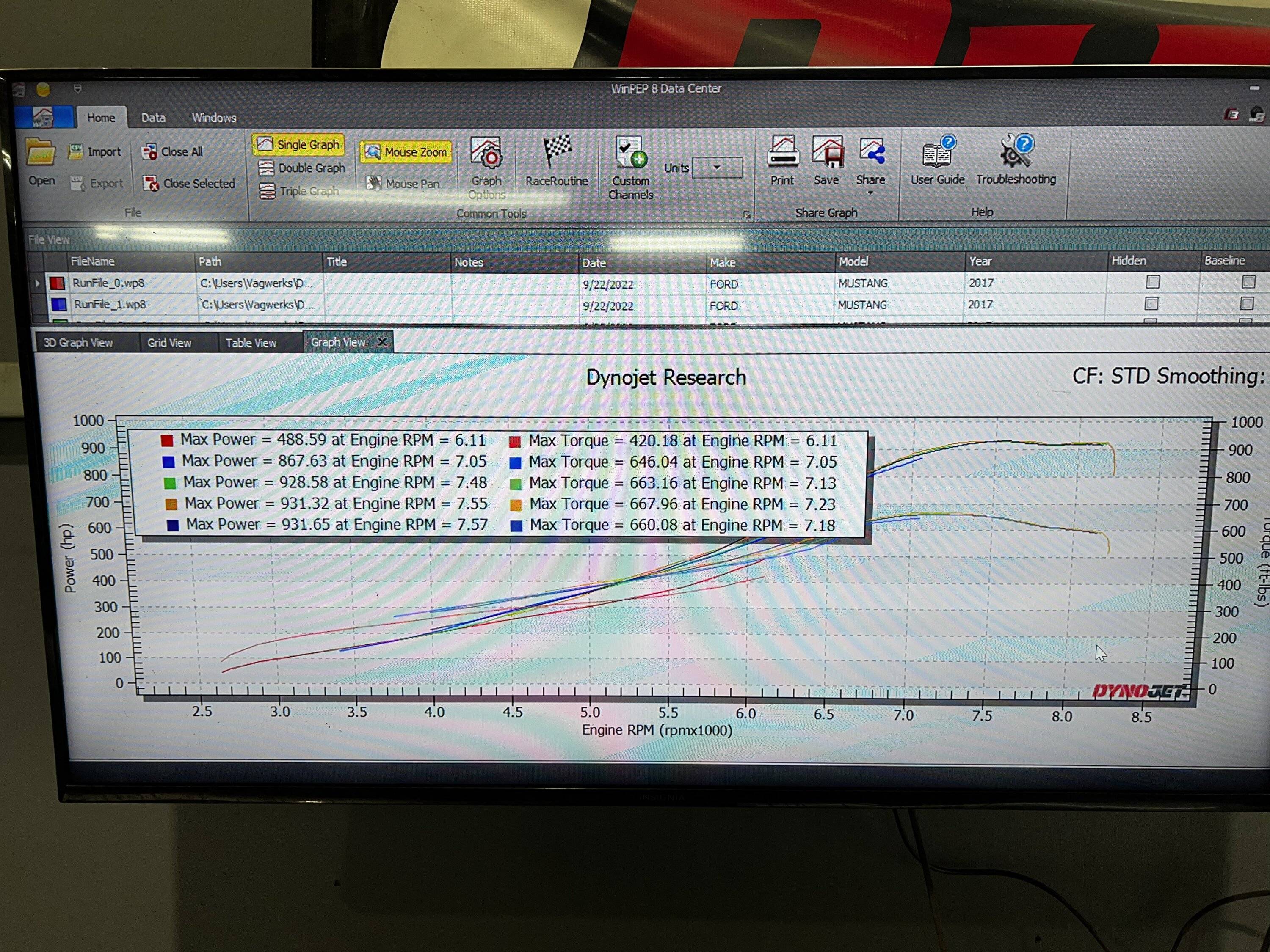Click the Engine RPM axis label
Screen dimensions: 1270x952
(657, 730)
